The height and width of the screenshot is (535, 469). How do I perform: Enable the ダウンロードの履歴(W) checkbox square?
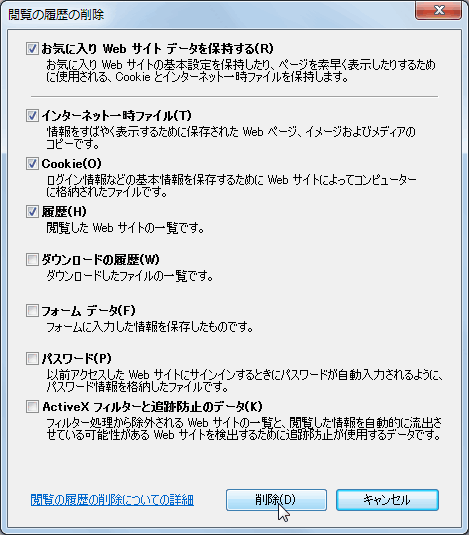(32, 260)
